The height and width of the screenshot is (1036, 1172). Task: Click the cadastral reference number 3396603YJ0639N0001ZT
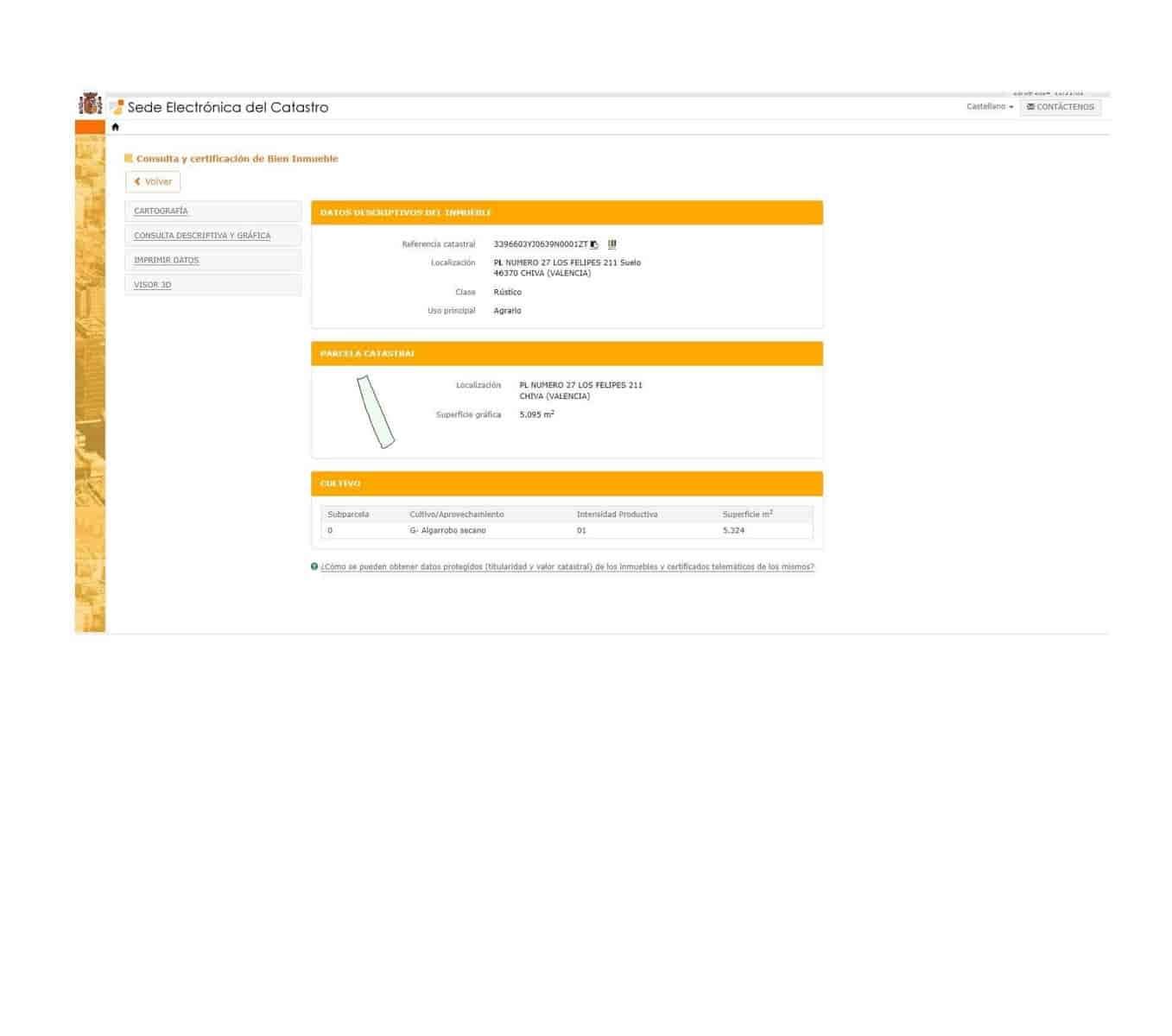(x=540, y=244)
